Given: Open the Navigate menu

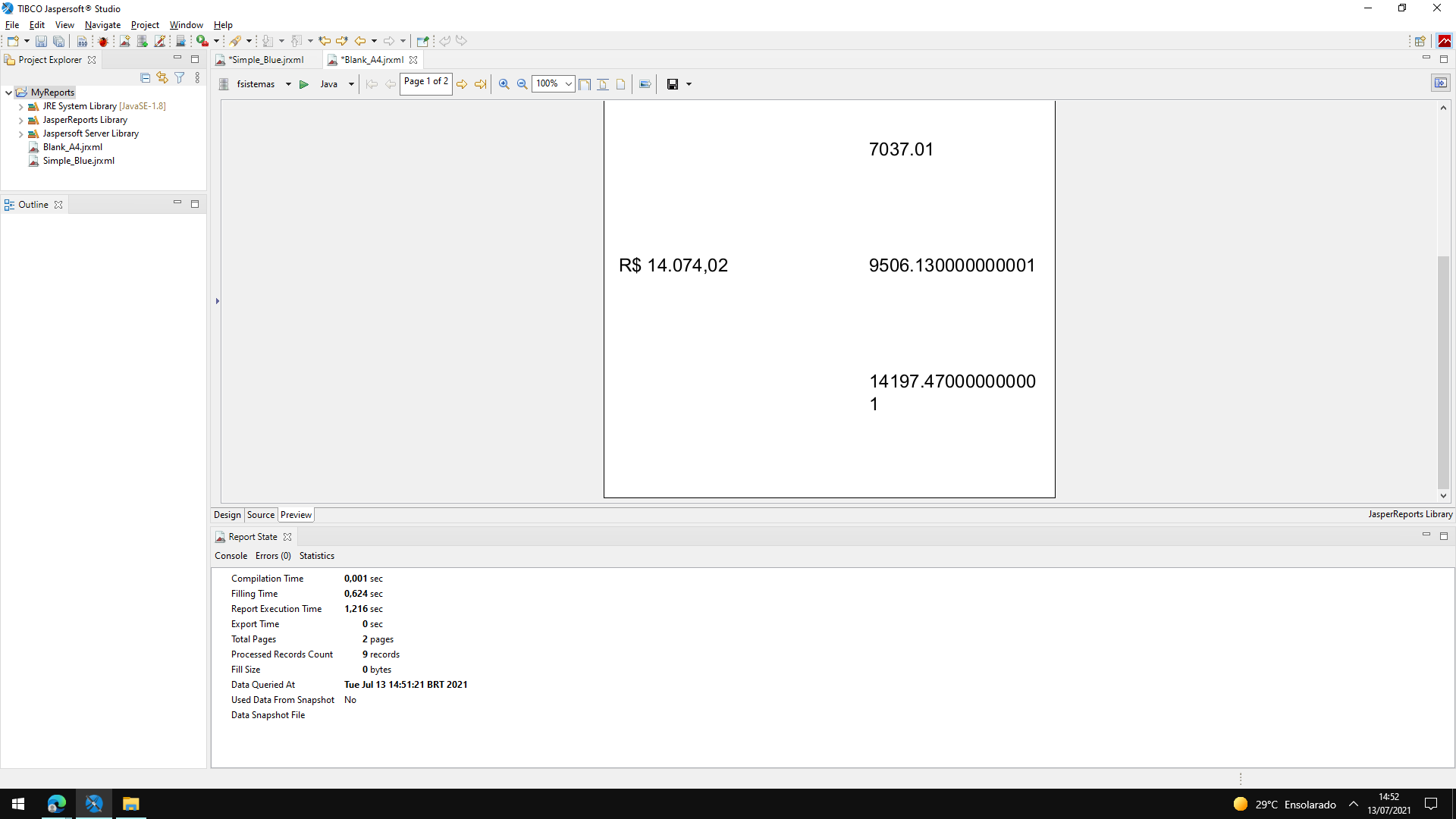Looking at the screenshot, I should [x=102, y=25].
